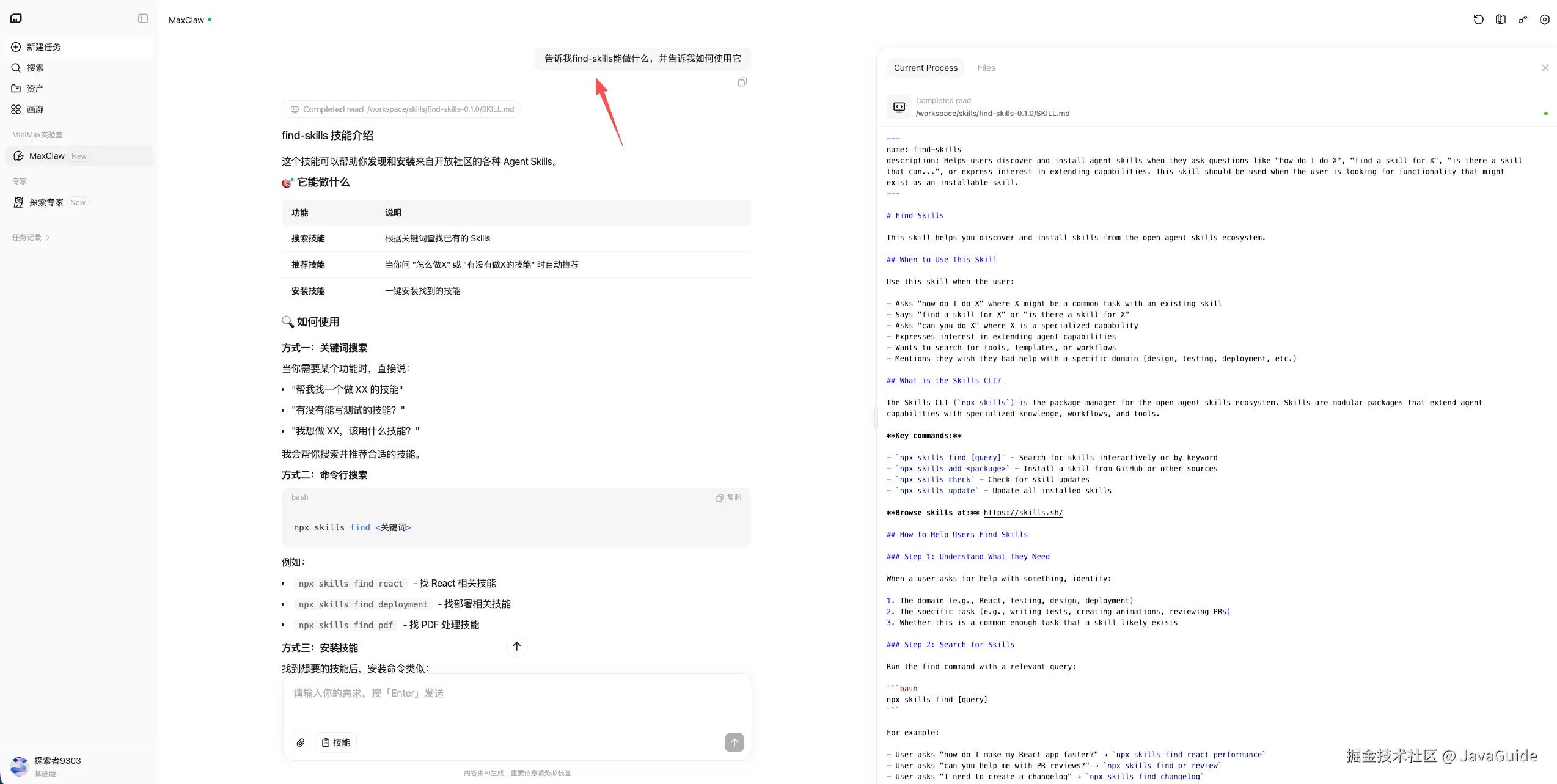Open the settings gear at top right

pos(1544,20)
